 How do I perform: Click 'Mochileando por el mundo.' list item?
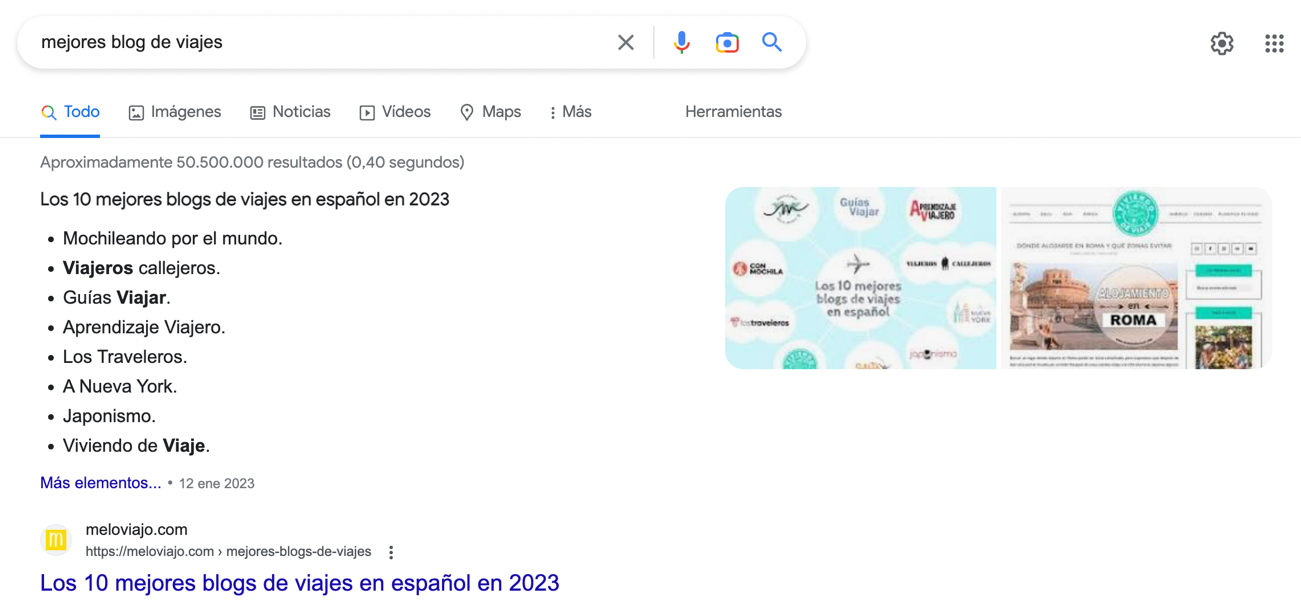(x=172, y=238)
